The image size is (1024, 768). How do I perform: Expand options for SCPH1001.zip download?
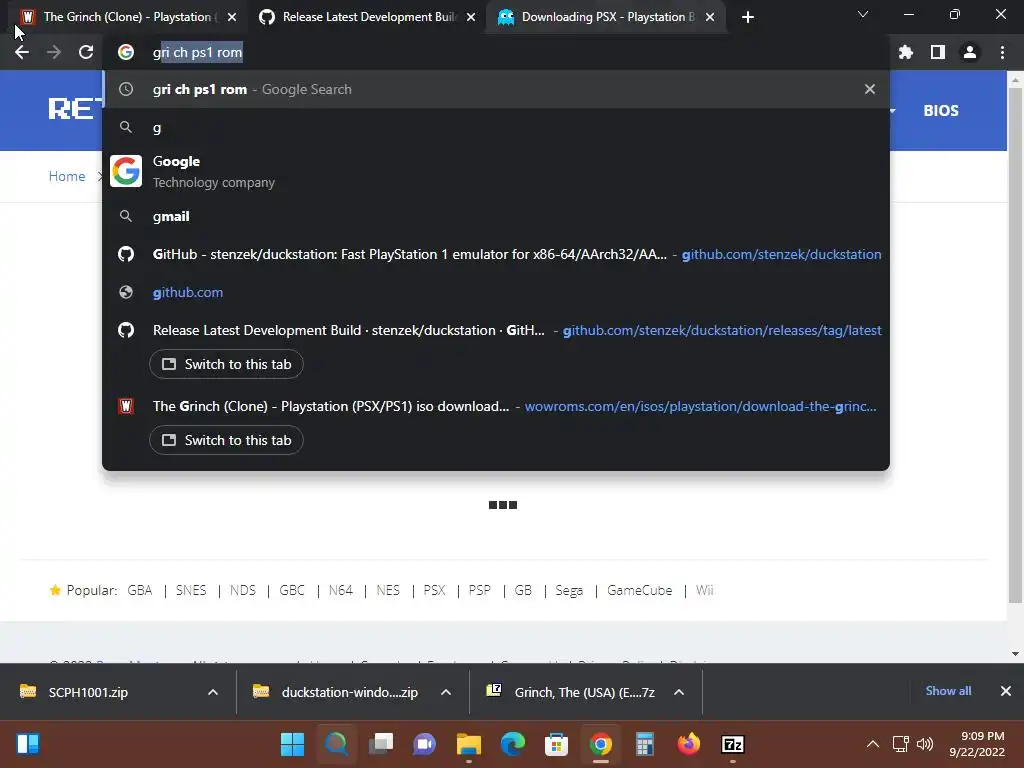click(x=213, y=692)
